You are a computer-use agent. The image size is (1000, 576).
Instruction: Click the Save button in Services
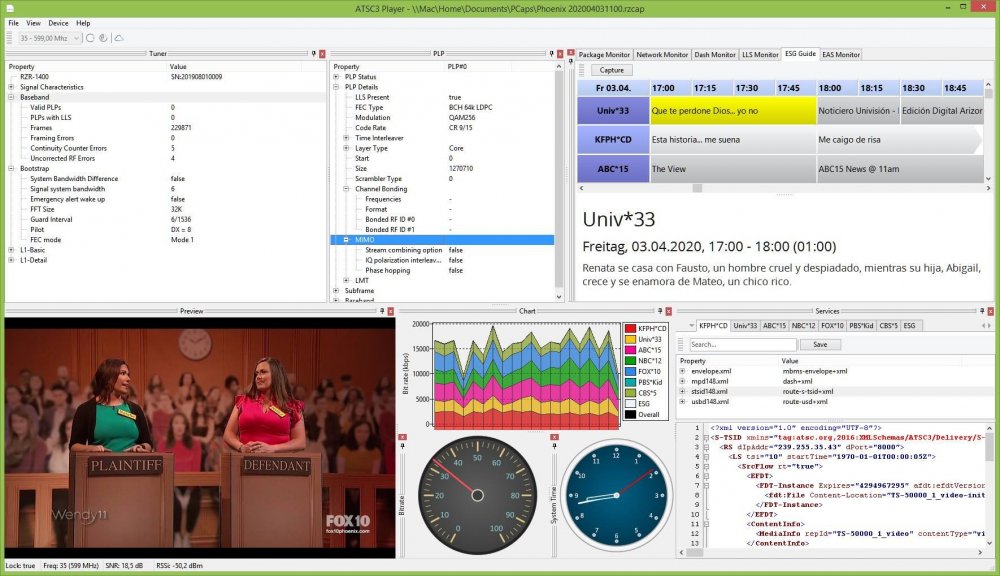click(x=820, y=344)
